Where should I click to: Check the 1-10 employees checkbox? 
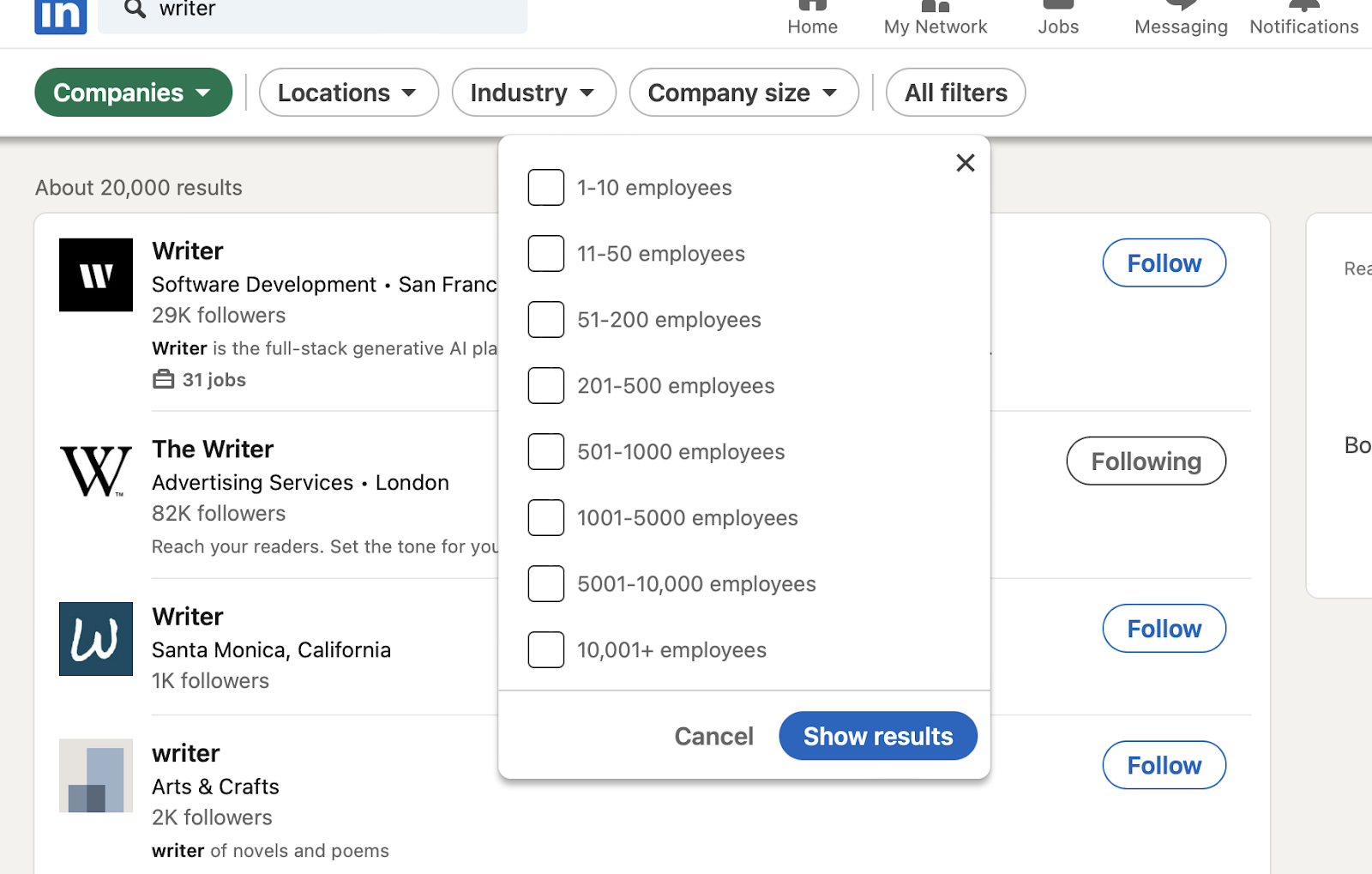[545, 187]
